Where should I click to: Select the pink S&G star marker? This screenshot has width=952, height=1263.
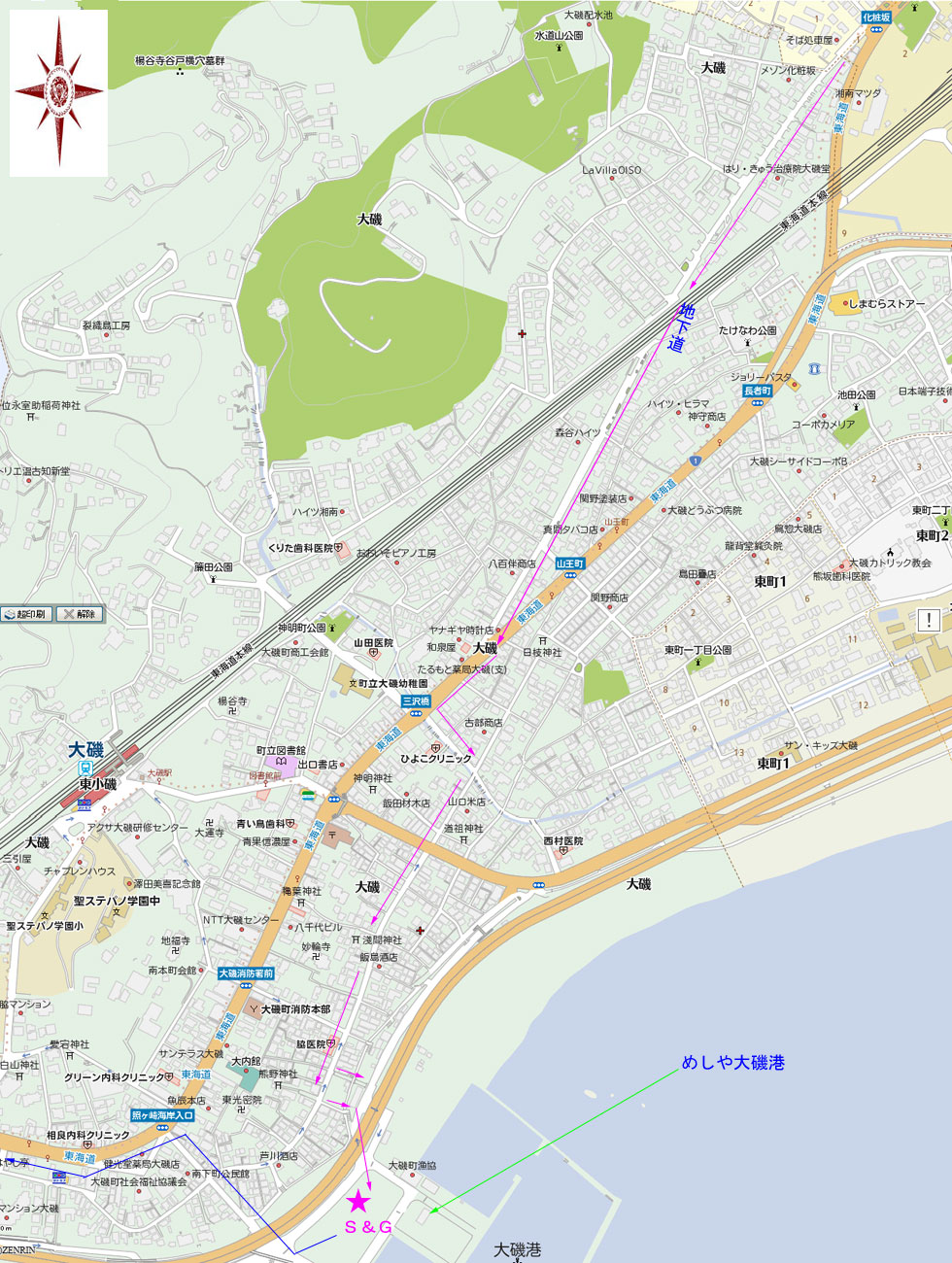click(x=358, y=1201)
